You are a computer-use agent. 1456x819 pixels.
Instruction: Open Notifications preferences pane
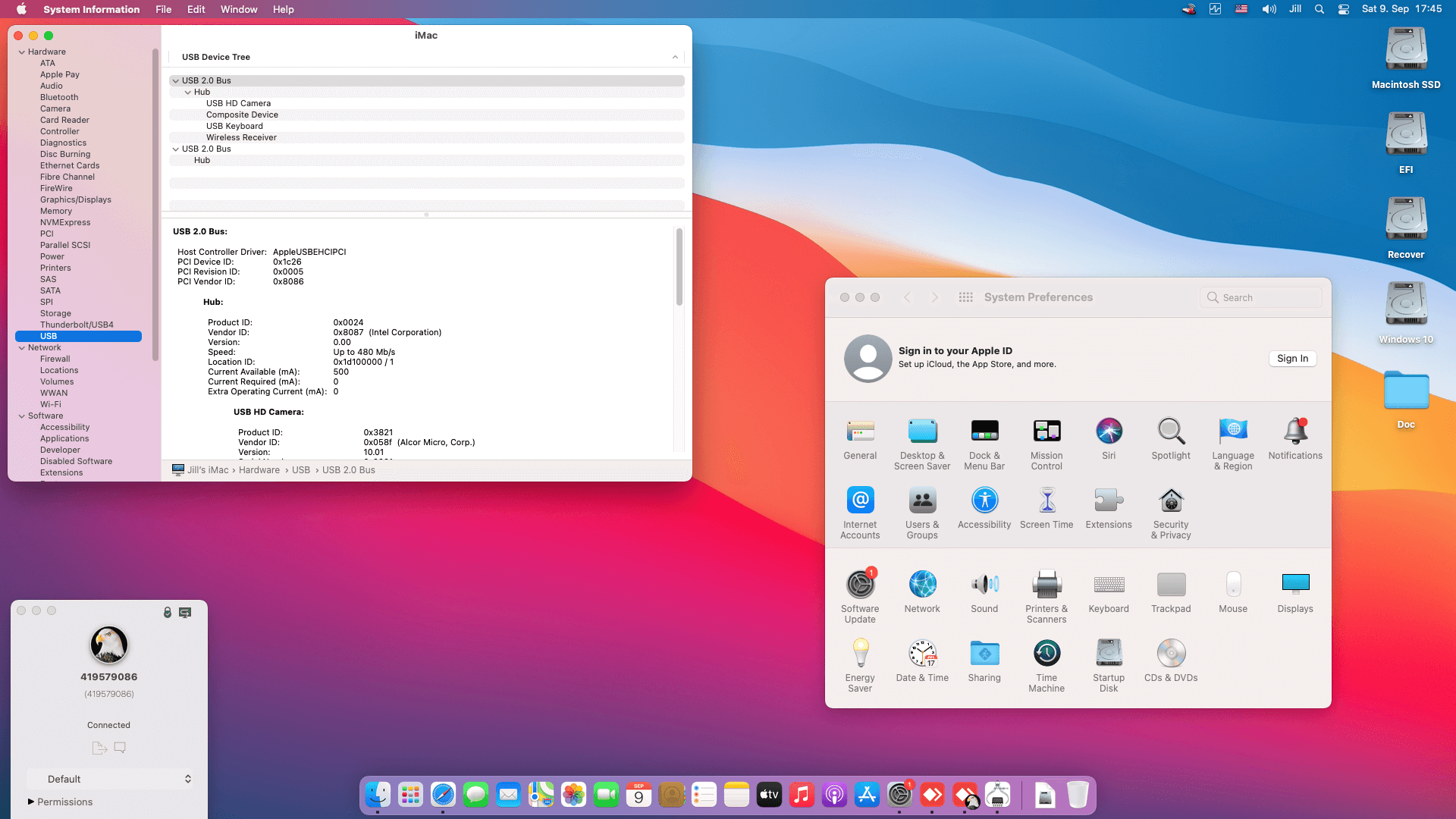1295,439
